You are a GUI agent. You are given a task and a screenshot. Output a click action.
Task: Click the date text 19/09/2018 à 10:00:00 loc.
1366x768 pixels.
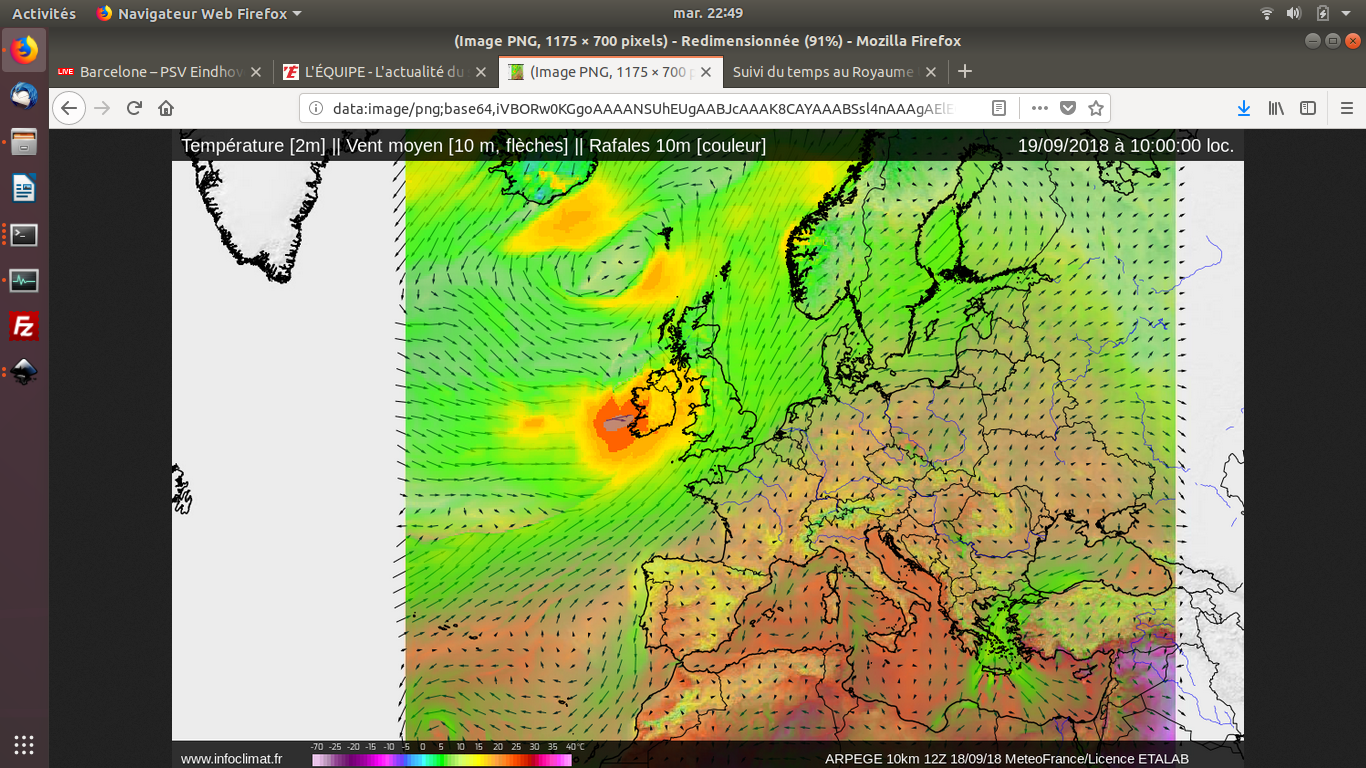(x=1126, y=146)
